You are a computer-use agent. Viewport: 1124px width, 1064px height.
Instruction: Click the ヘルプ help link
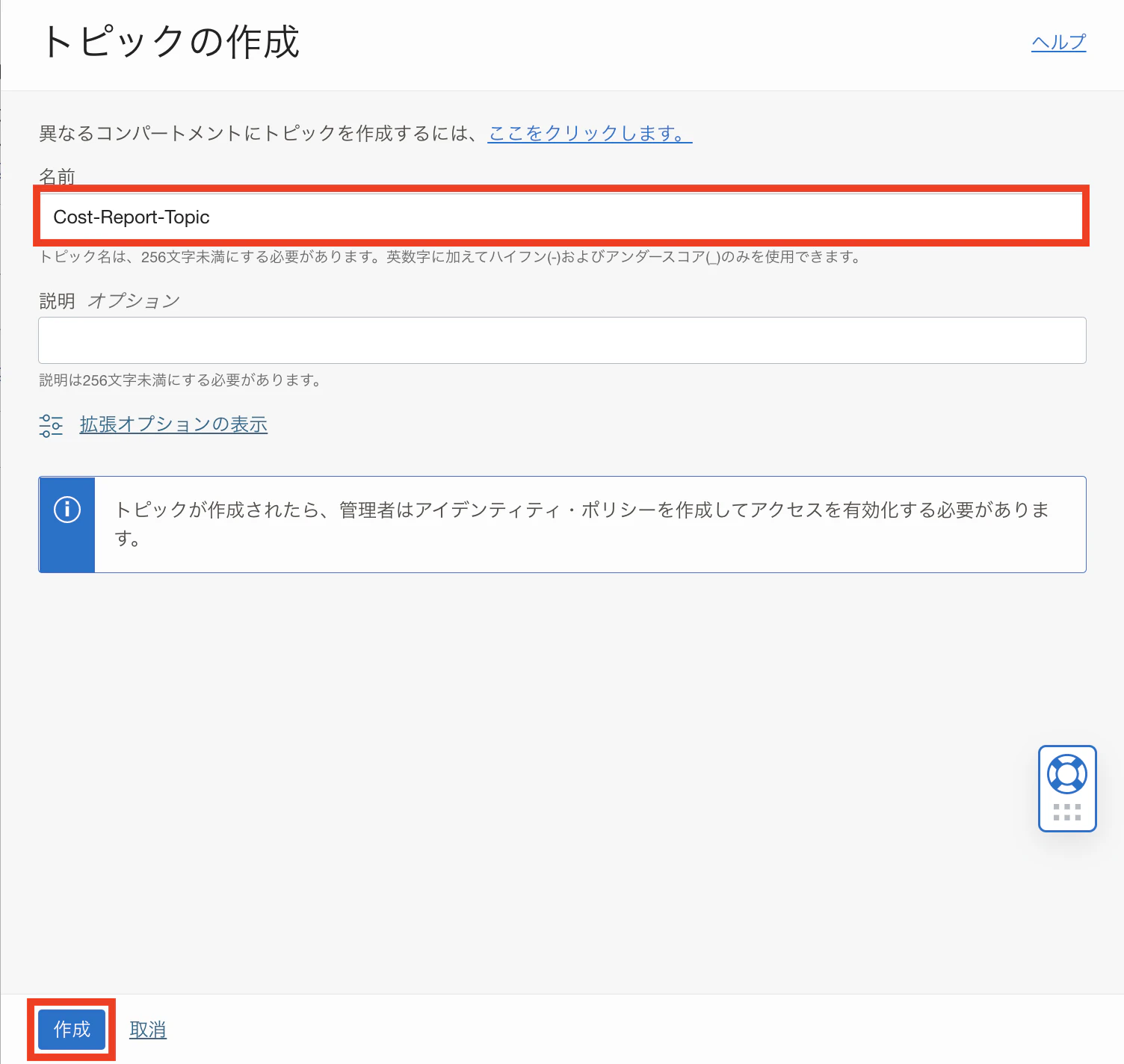[x=1058, y=43]
